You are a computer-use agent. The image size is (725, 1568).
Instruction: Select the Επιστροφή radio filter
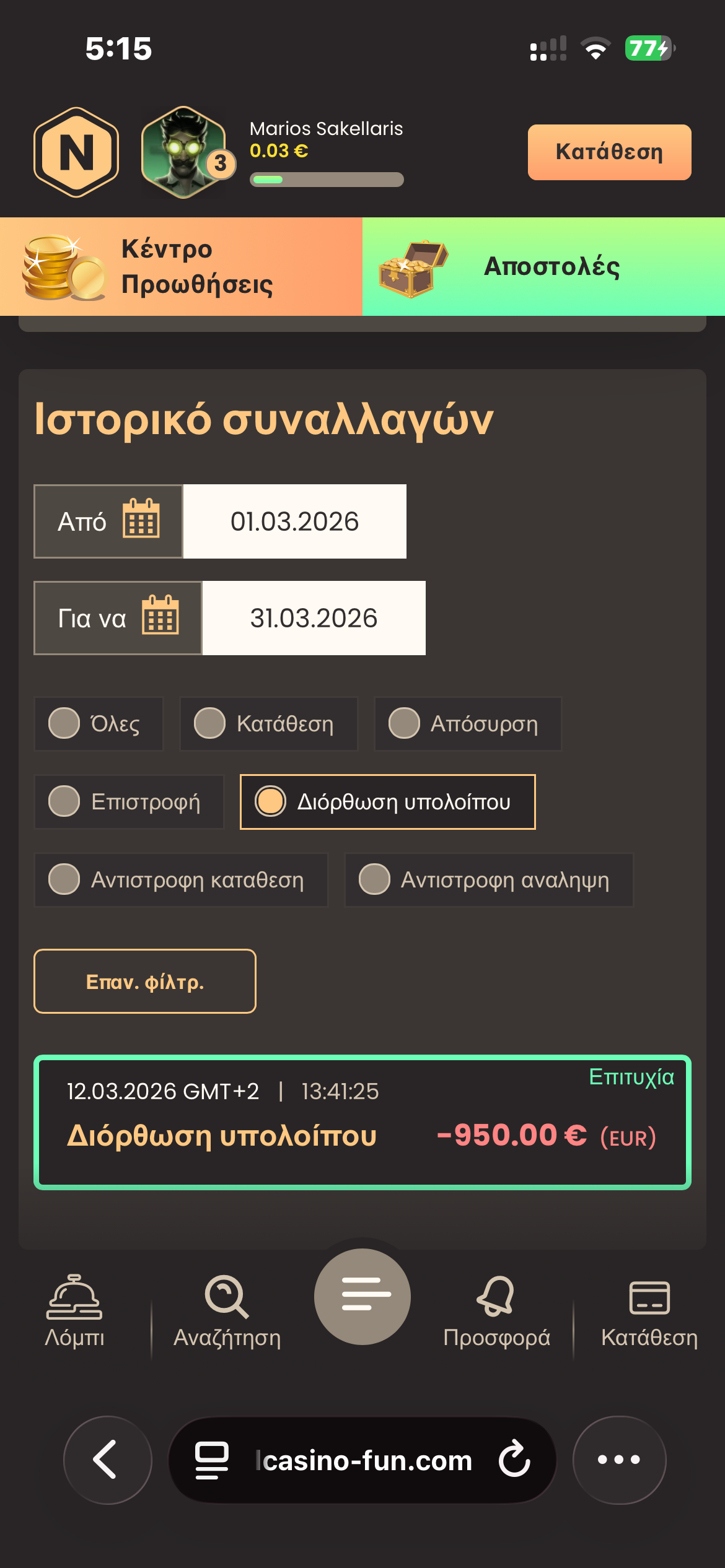coord(64,801)
